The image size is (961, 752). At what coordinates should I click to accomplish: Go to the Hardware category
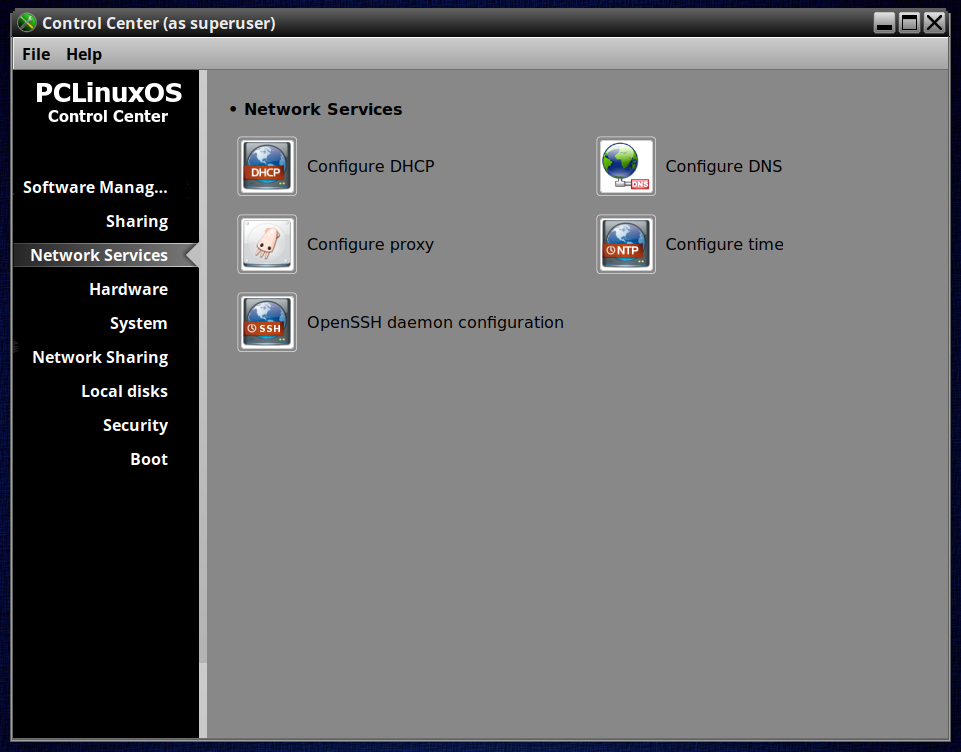coord(128,289)
